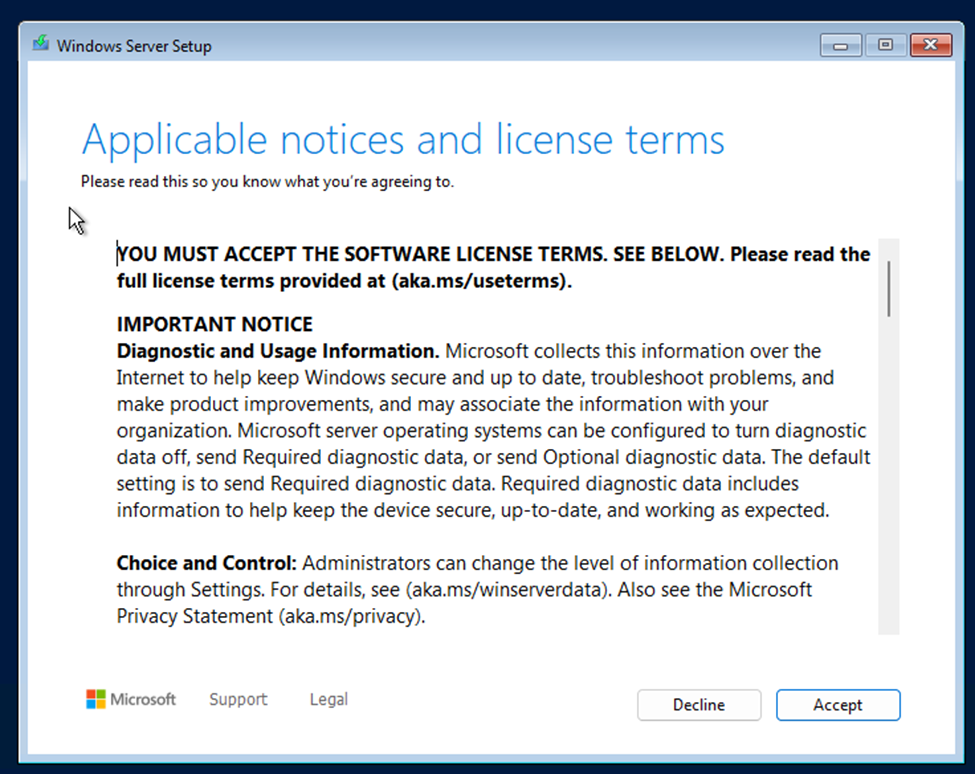Maximize the Windows Server Setup window
Viewport: 975px width, 774px height.
point(885,45)
